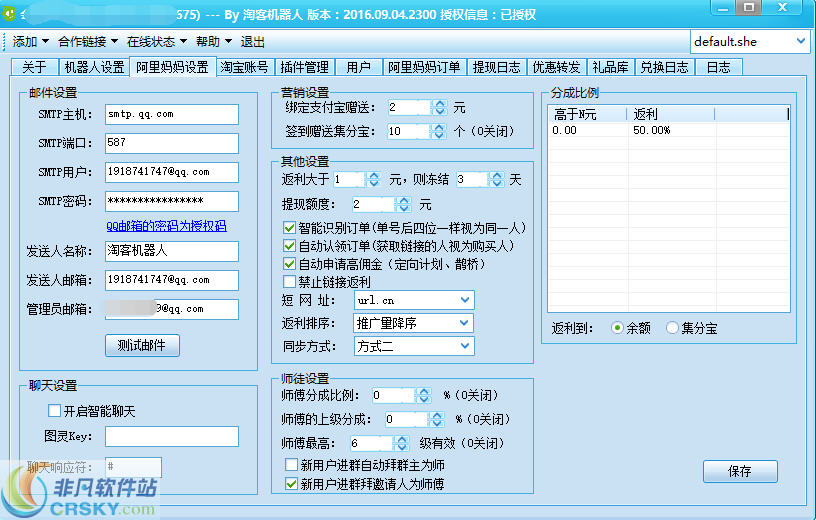The width and height of the screenshot is (816, 520).
Task: Click the 返利 column header
Action: (671, 114)
